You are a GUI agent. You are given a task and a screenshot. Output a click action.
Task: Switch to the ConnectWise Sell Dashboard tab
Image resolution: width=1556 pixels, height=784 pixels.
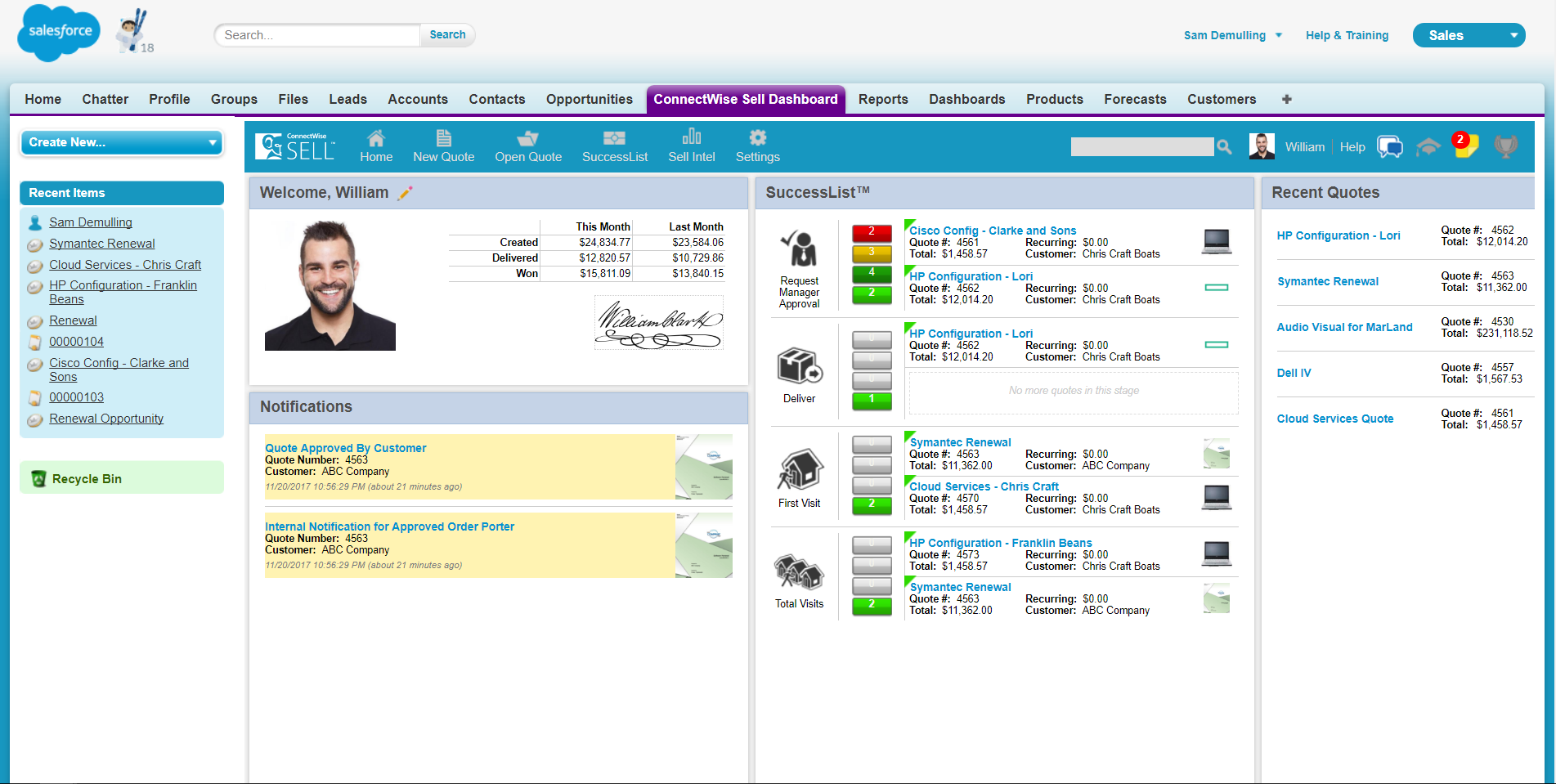click(745, 99)
